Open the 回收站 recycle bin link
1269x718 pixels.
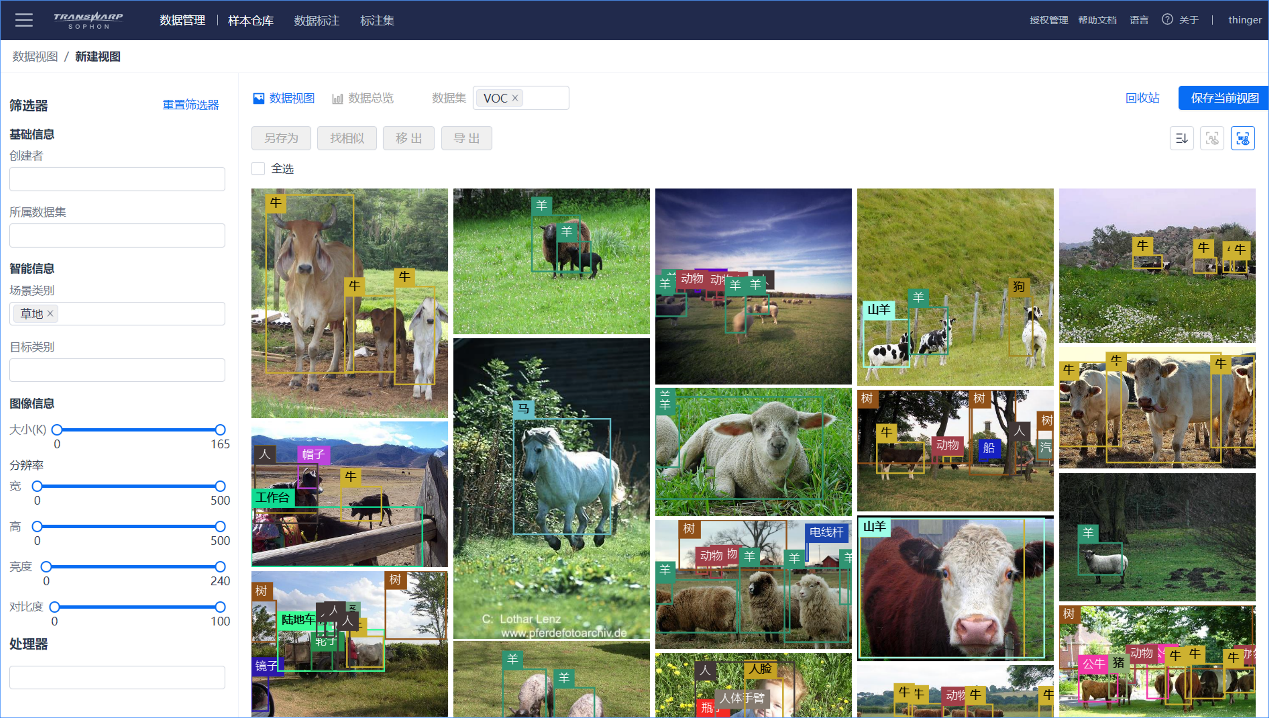click(1142, 98)
